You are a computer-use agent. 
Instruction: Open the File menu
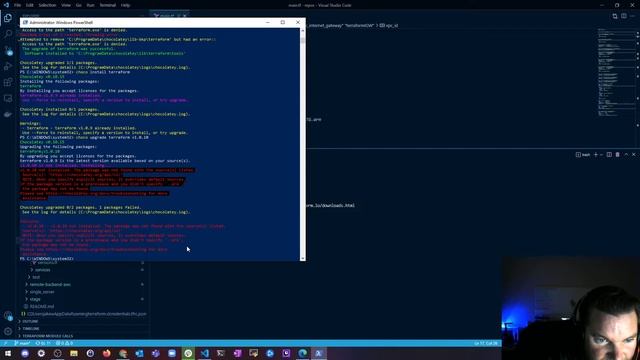18,5
